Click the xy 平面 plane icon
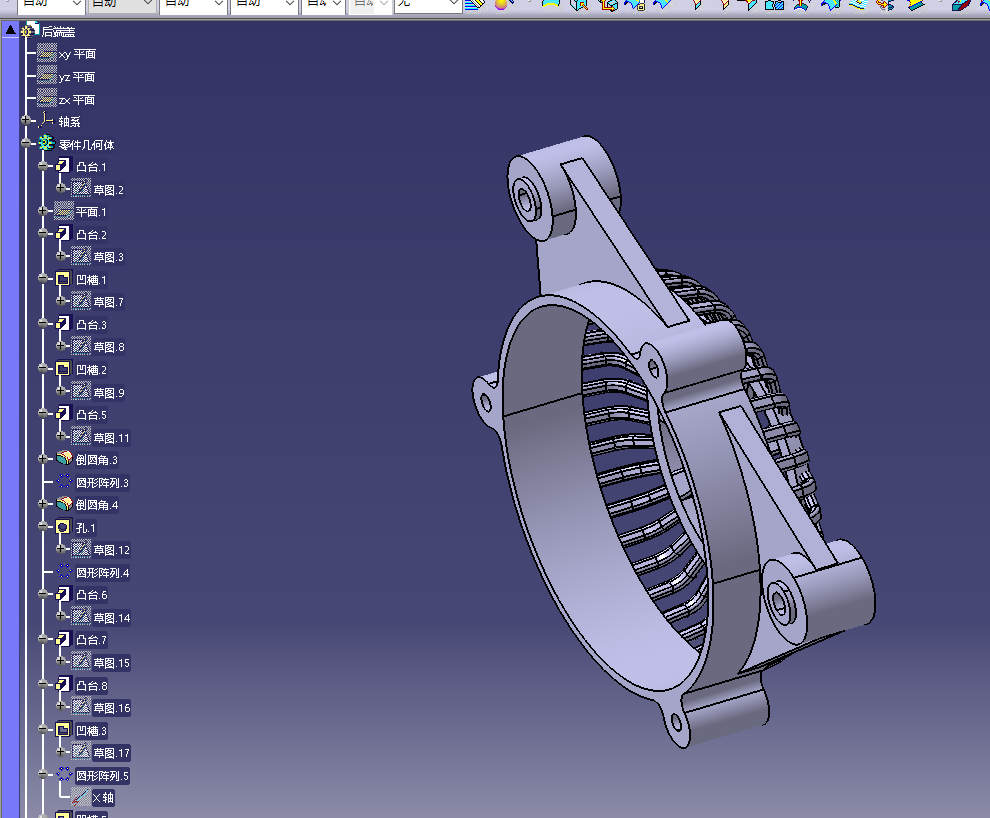This screenshot has width=990, height=818. pos(47,54)
